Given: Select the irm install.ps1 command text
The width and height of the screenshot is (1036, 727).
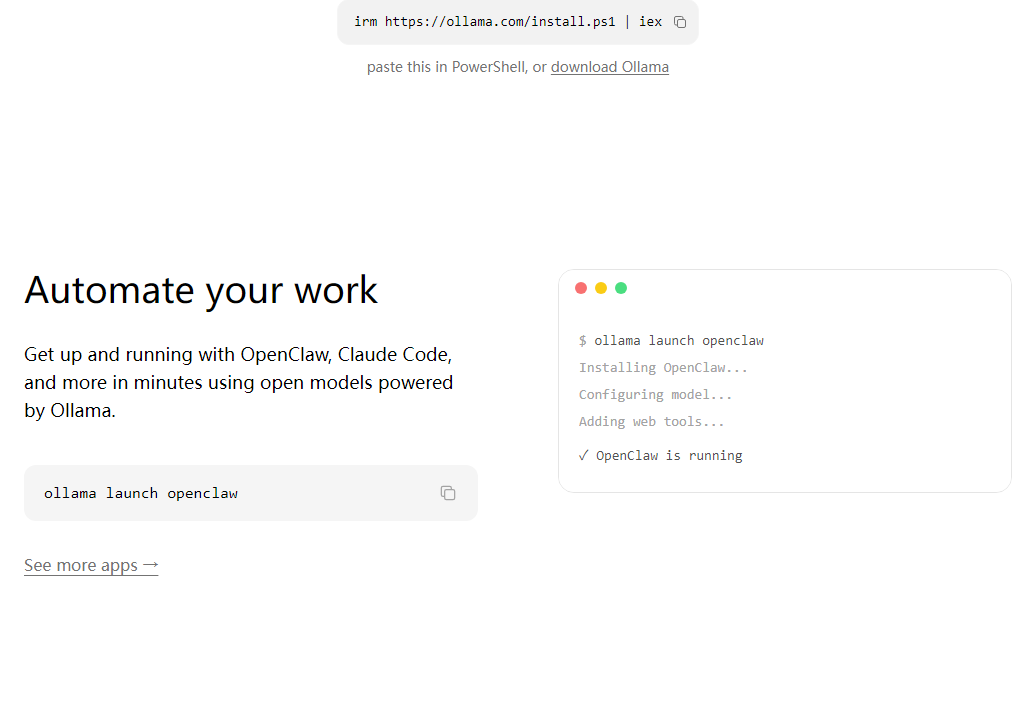Looking at the screenshot, I should click(x=507, y=22).
